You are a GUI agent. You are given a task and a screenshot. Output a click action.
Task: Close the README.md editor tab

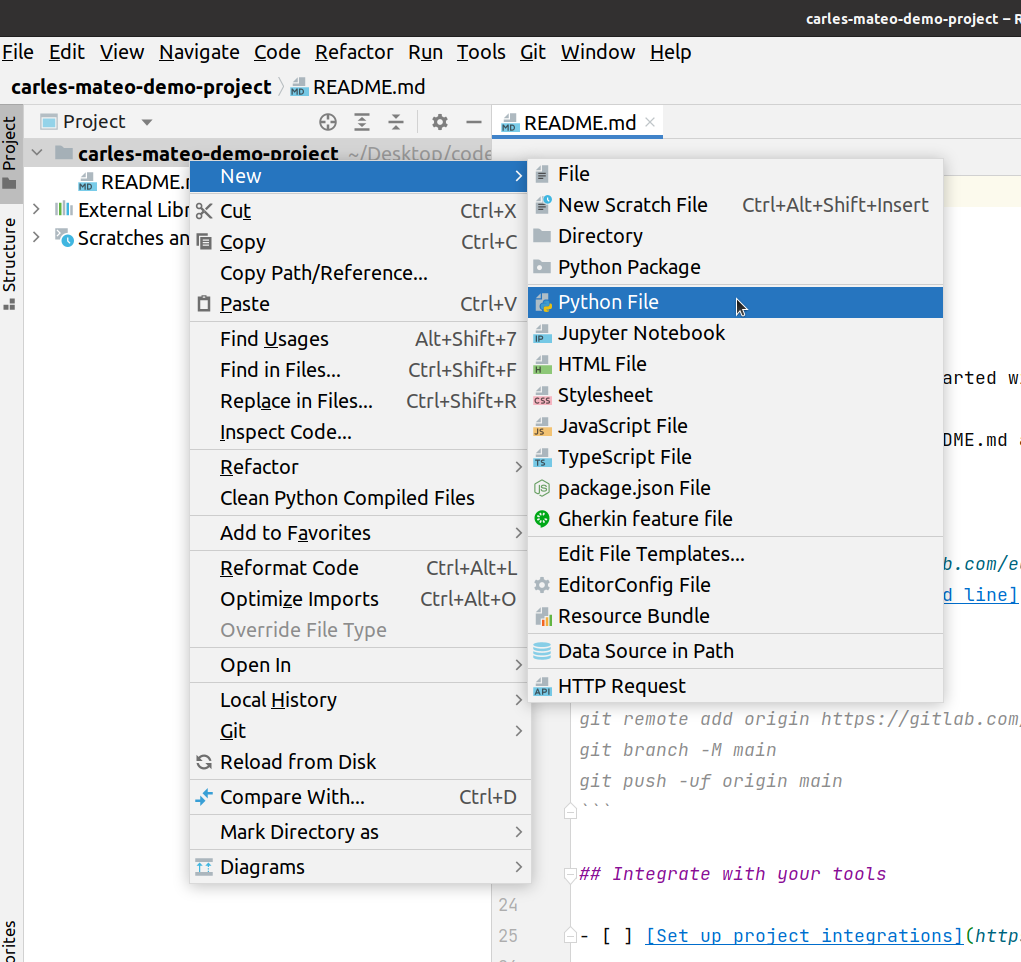tap(650, 122)
